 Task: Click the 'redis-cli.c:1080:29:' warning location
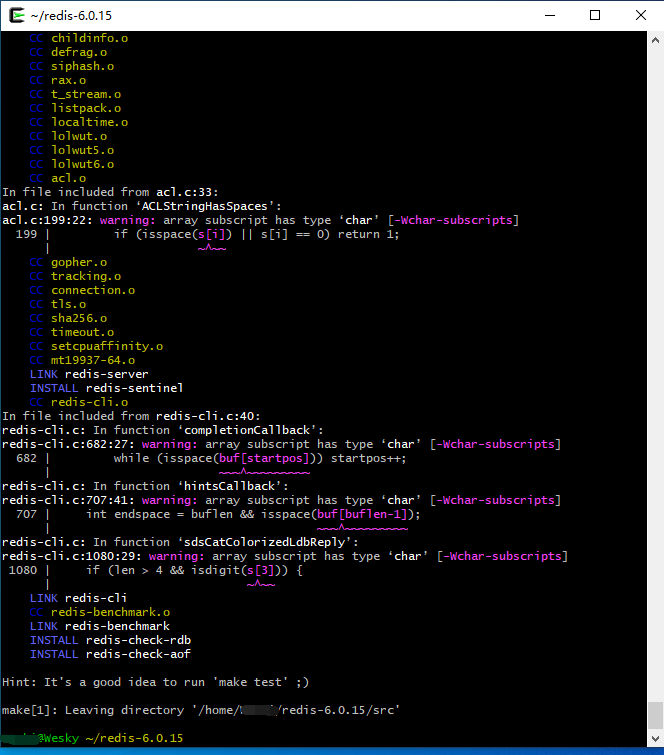click(72, 556)
